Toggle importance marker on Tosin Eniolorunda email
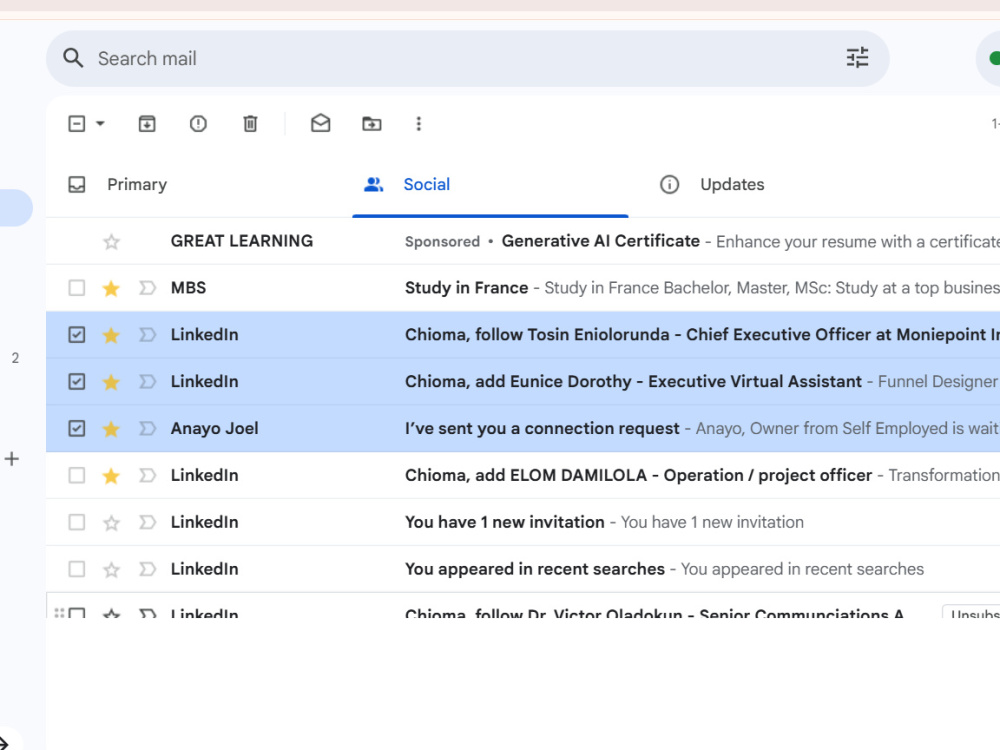Image resolution: width=1000 pixels, height=750 pixels. tap(147, 335)
